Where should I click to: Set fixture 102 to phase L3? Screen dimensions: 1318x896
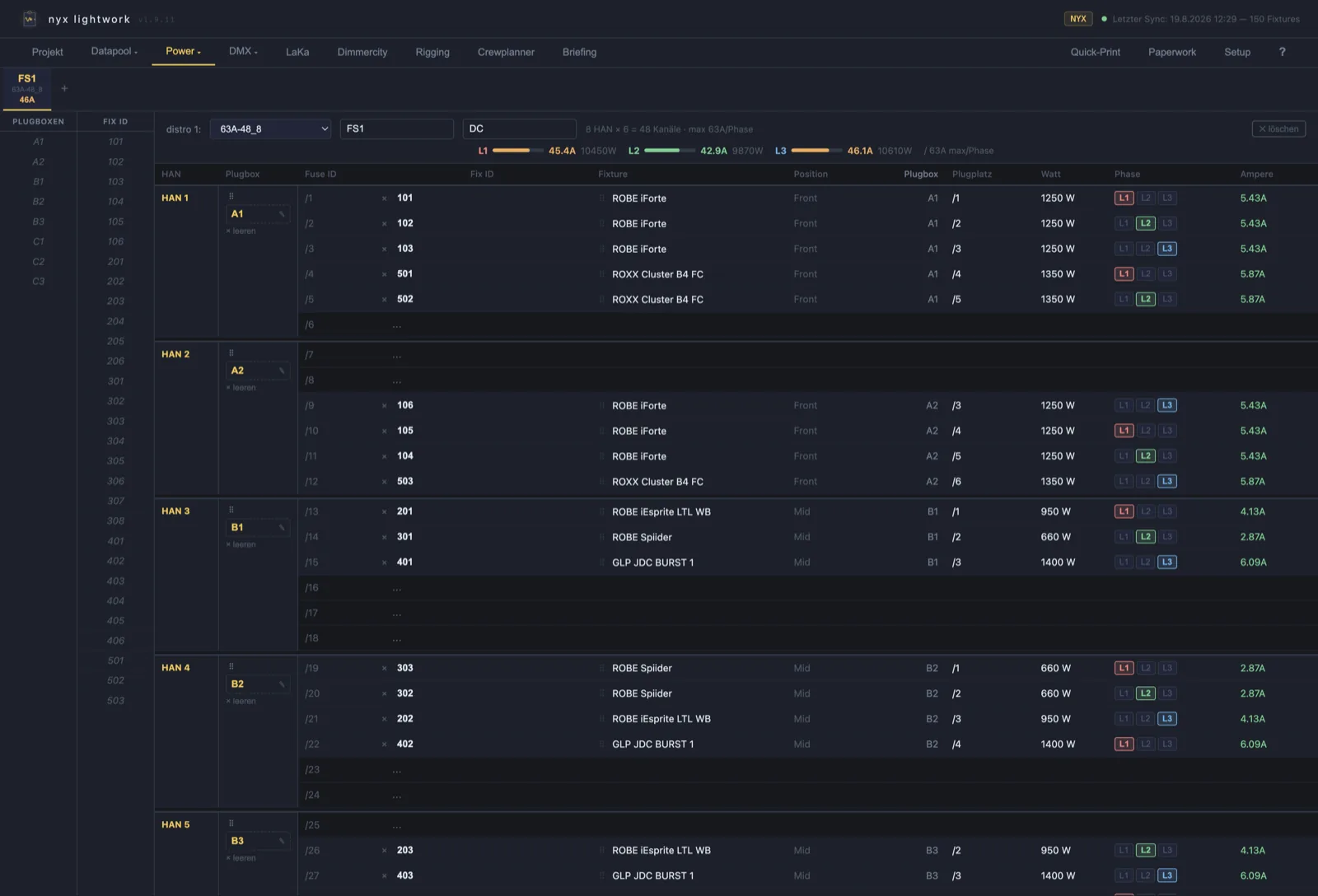pyautogui.click(x=1167, y=223)
